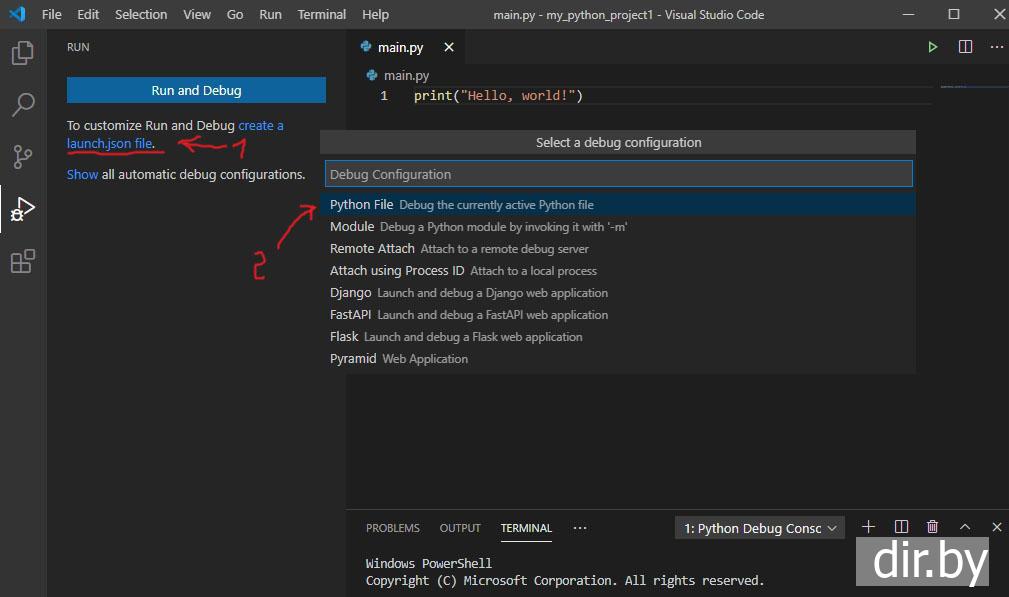
Task: Open the Terminal menu in menu bar
Action: click(321, 14)
